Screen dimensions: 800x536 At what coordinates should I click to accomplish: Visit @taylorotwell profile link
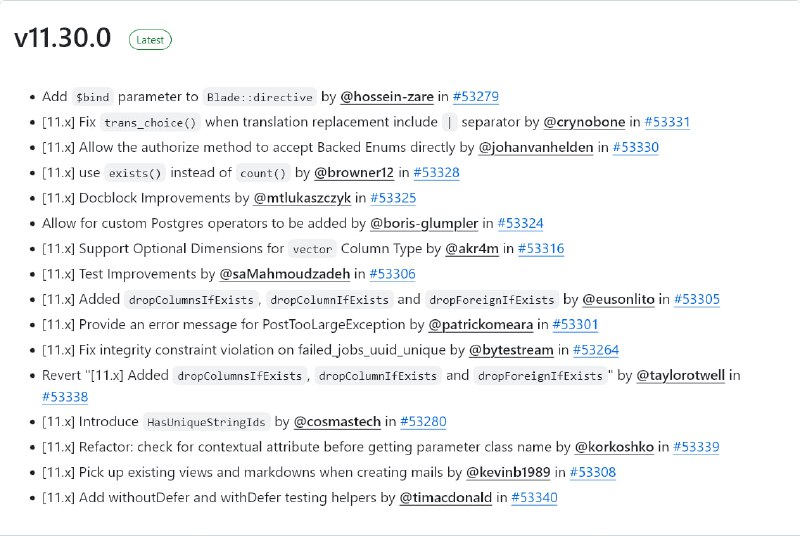pos(681,375)
